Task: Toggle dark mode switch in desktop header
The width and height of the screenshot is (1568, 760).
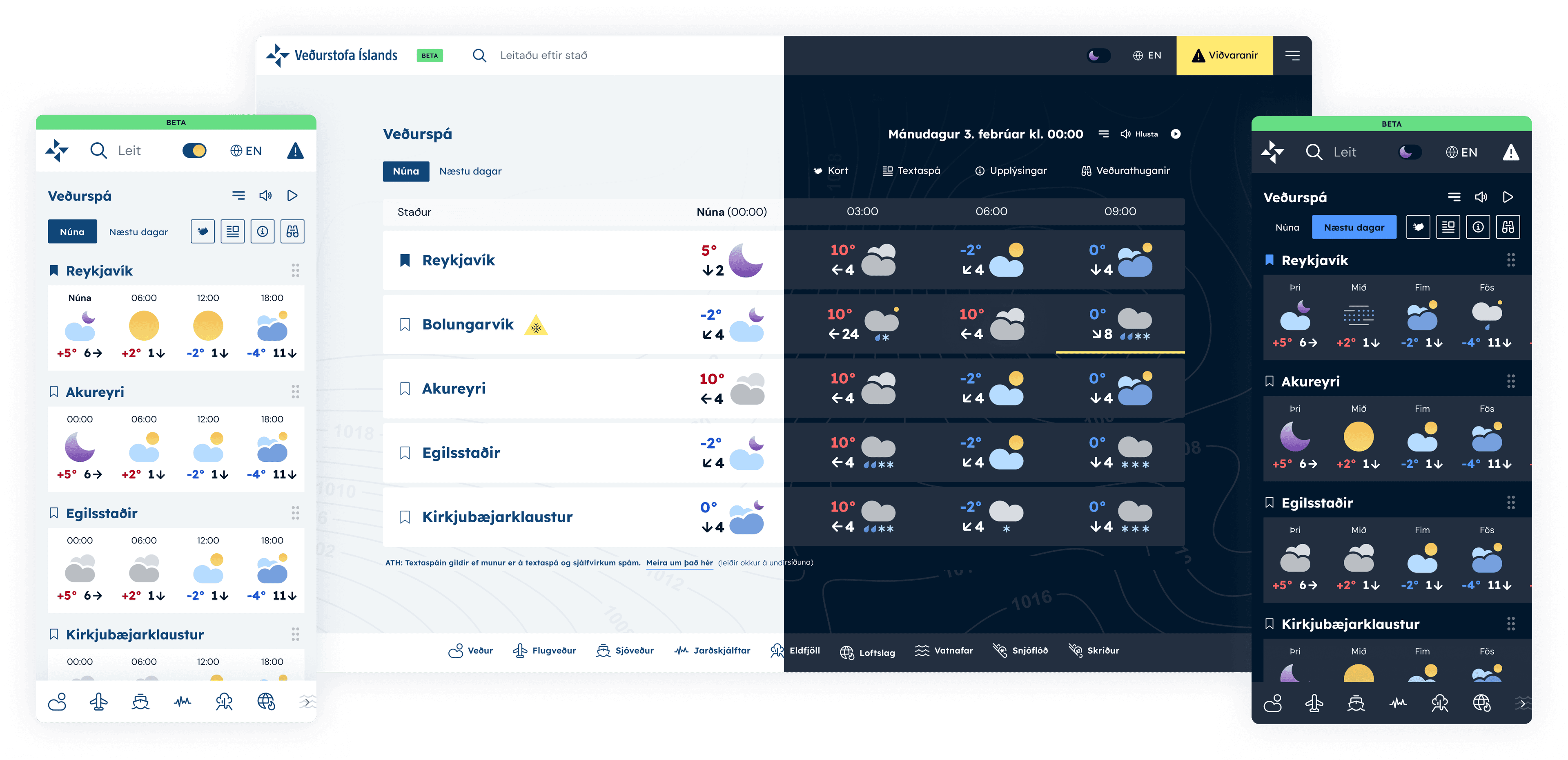Action: pos(1099,56)
